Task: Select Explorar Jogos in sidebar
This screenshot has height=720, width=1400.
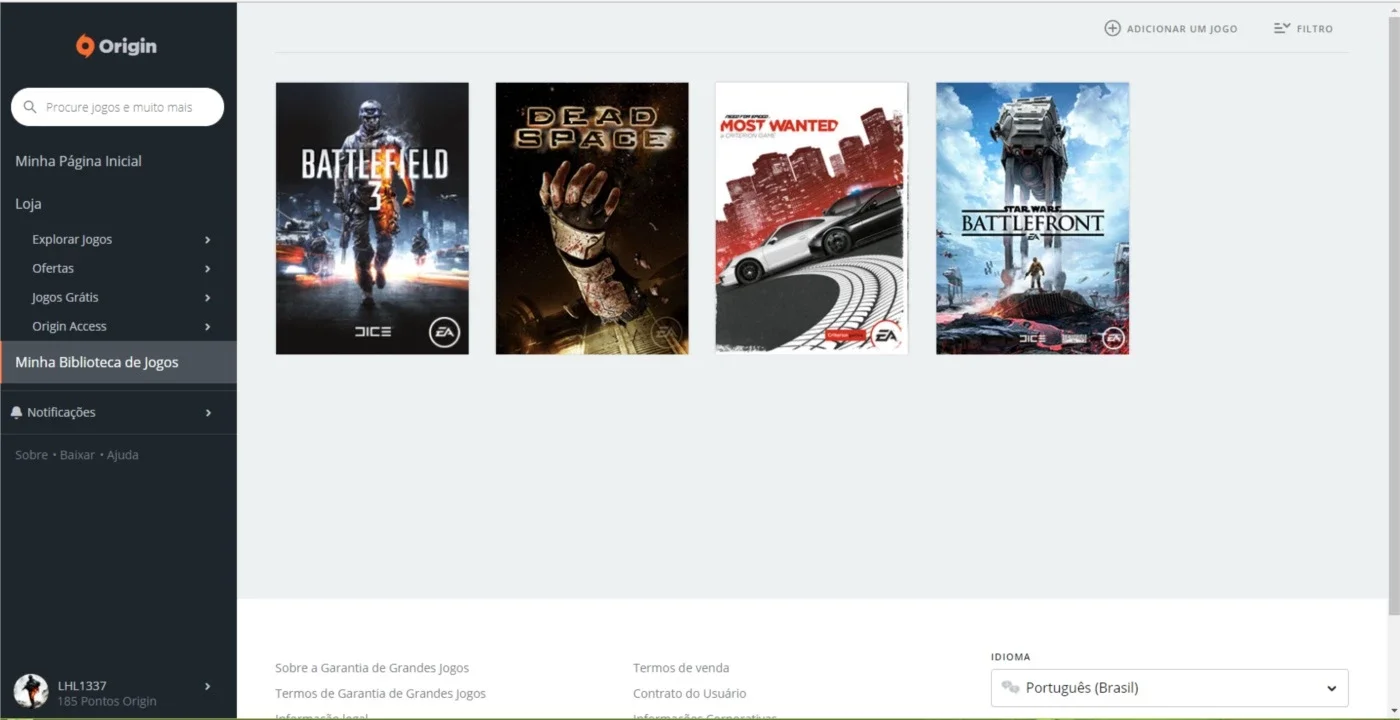Action: click(x=72, y=240)
